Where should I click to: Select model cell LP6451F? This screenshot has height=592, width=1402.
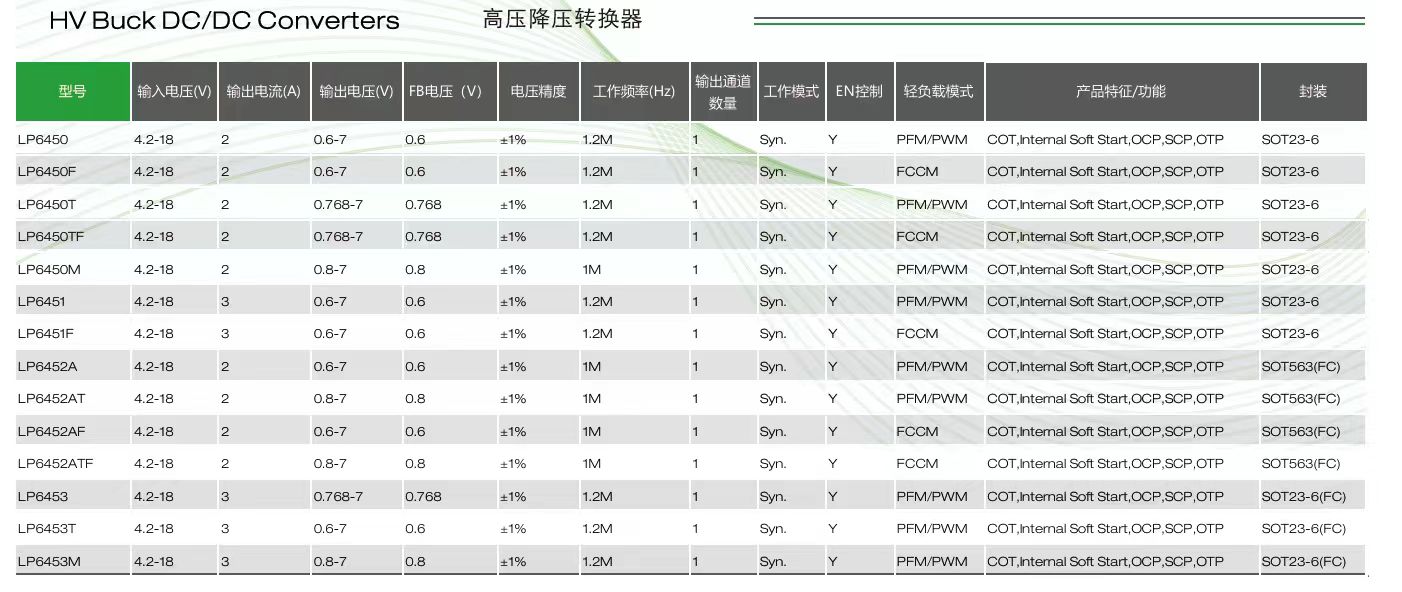point(46,334)
